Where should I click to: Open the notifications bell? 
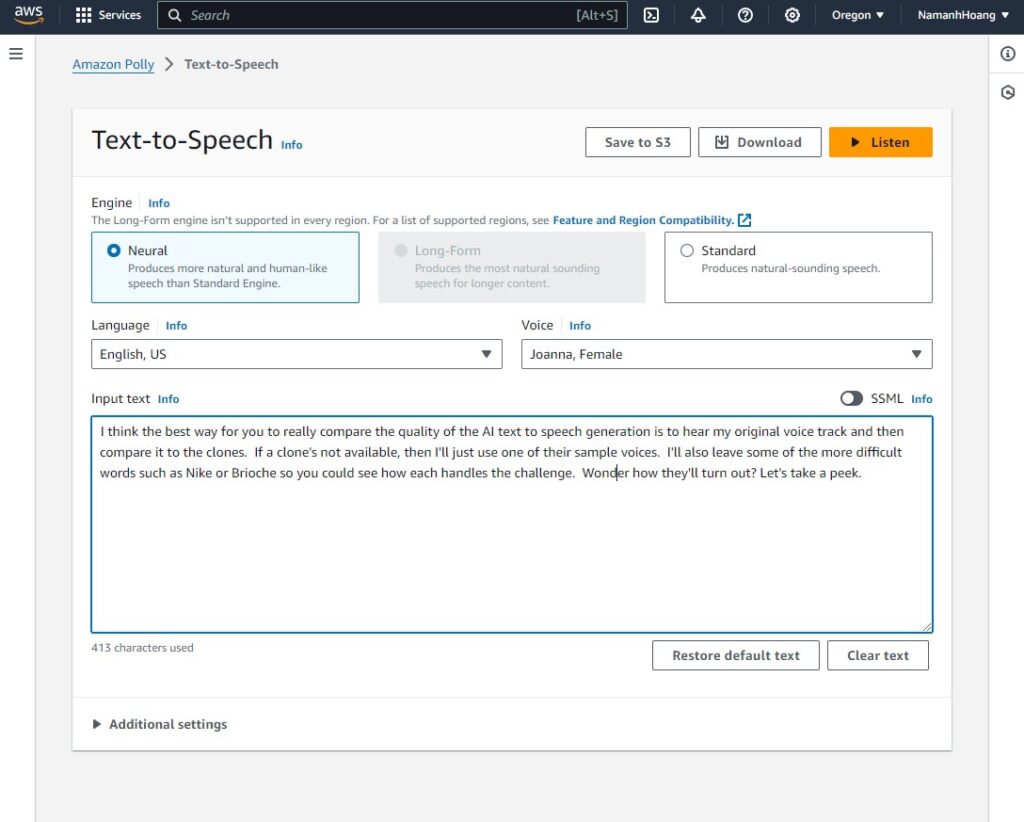click(698, 15)
